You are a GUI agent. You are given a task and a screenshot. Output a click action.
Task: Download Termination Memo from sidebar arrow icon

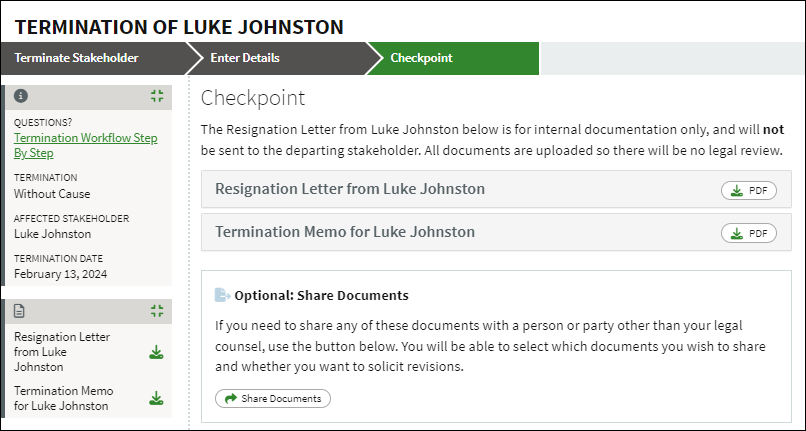coord(156,398)
